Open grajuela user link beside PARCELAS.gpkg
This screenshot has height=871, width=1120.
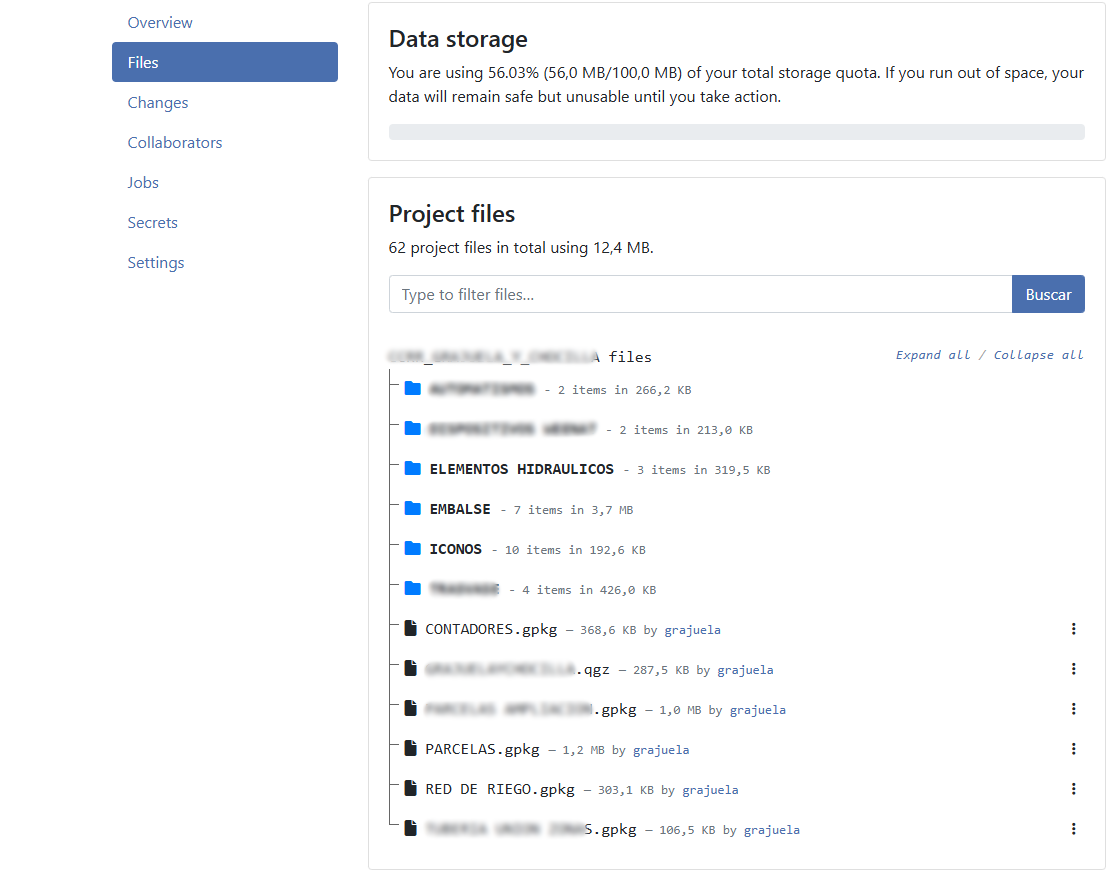pyautogui.click(x=661, y=750)
